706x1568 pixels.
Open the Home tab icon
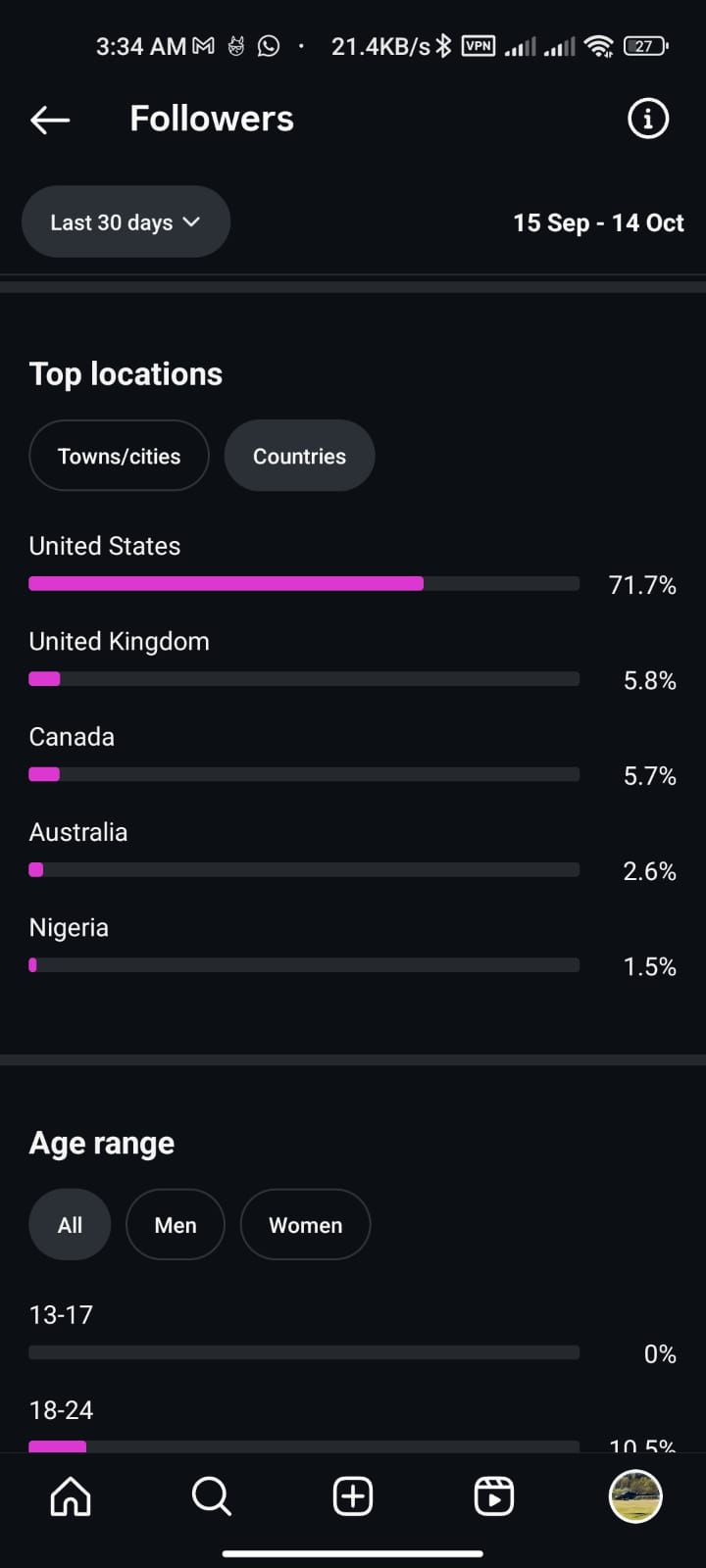point(71,1496)
